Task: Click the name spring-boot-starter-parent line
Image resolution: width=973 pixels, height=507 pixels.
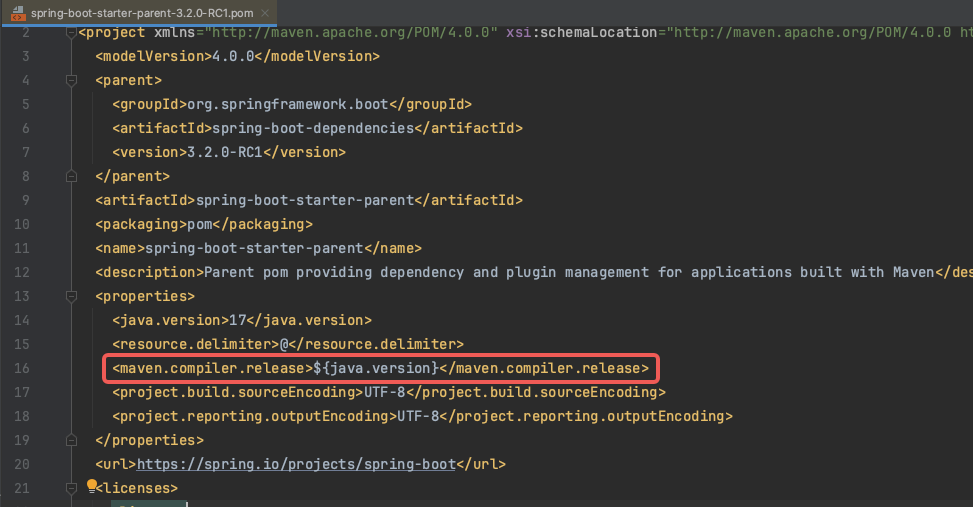Action: pyautogui.click(x=258, y=248)
